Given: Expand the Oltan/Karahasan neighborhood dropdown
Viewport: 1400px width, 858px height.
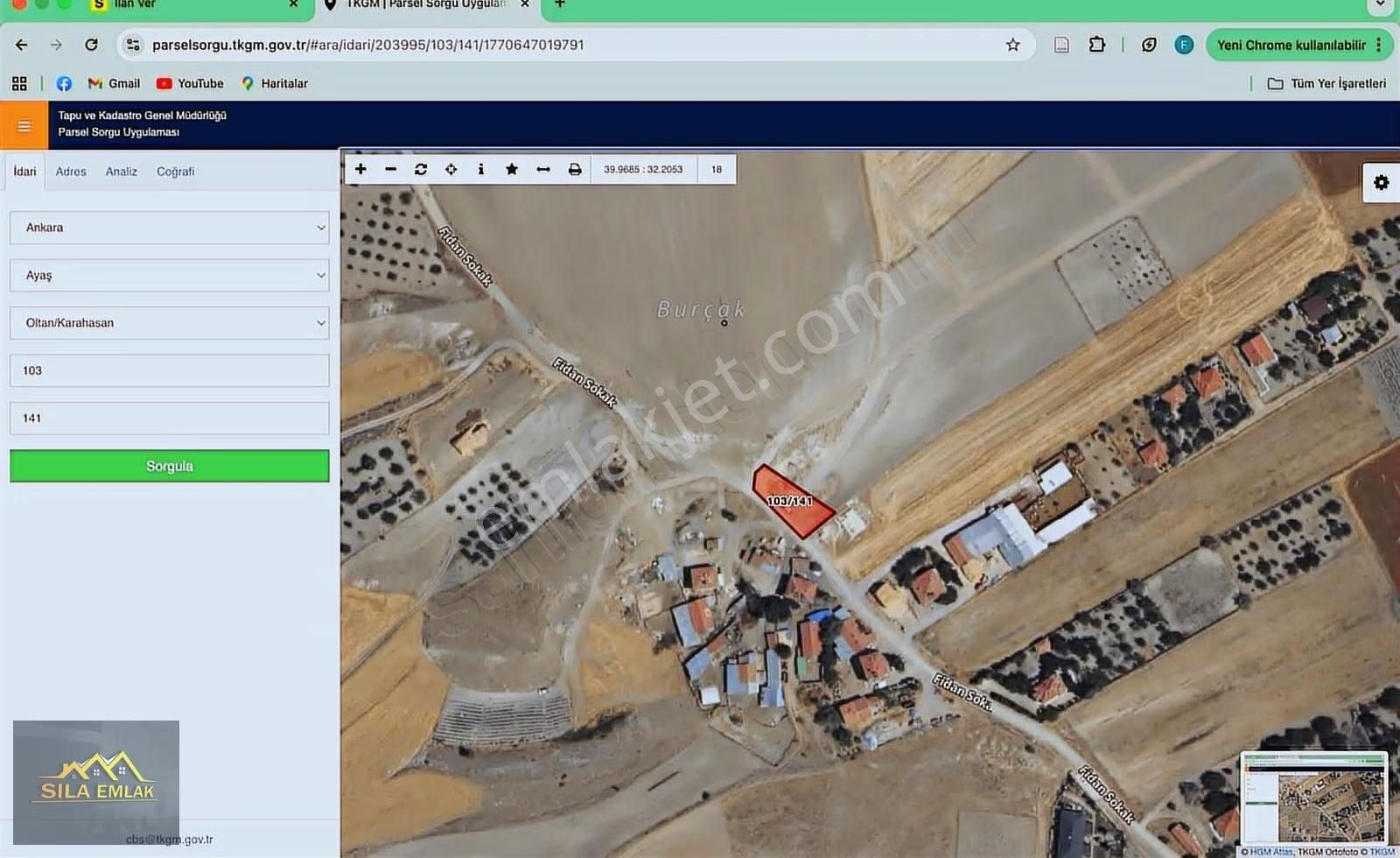Looking at the screenshot, I should point(170,323).
